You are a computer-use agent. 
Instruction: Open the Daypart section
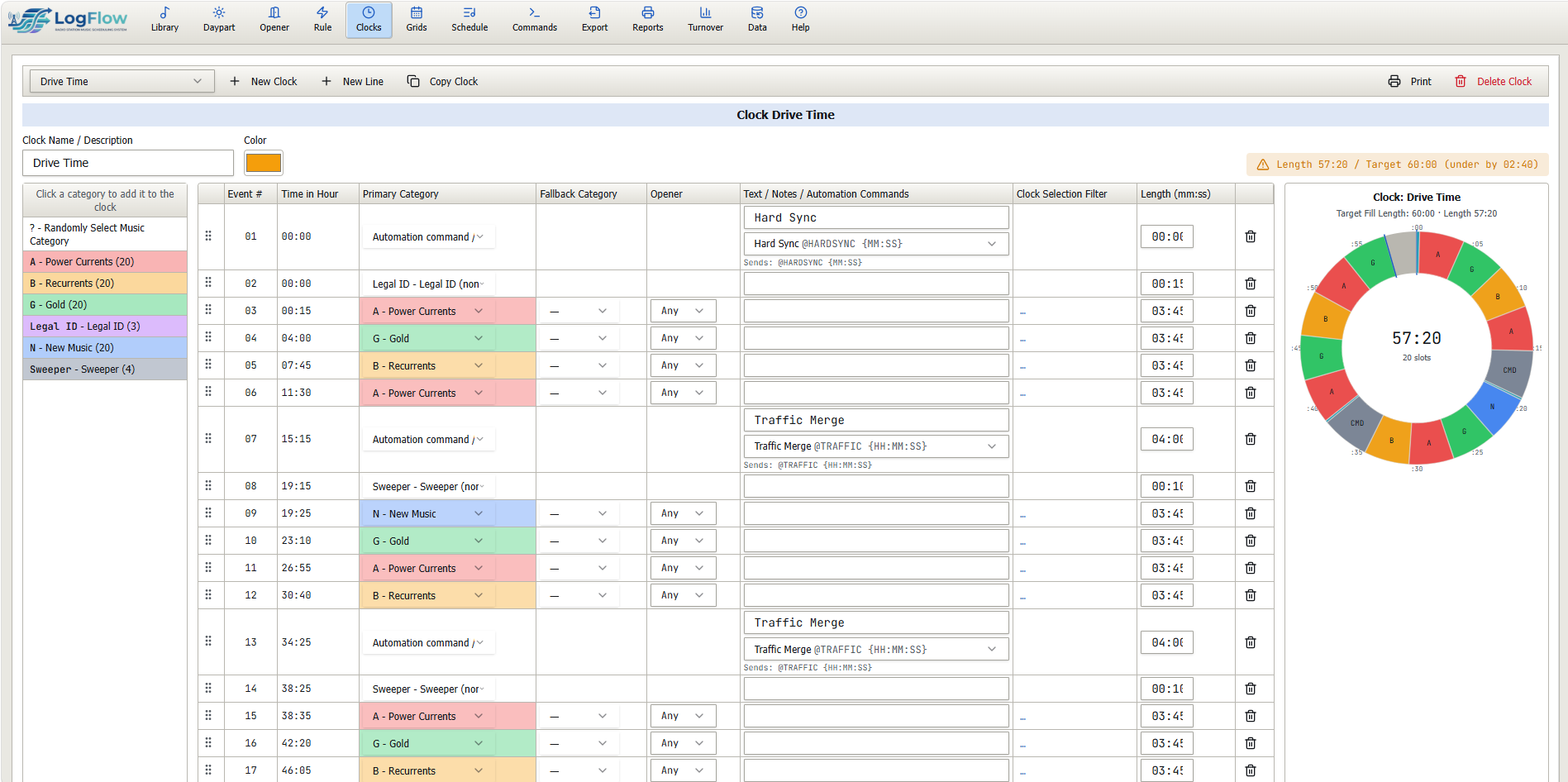click(x=219, y=20)
